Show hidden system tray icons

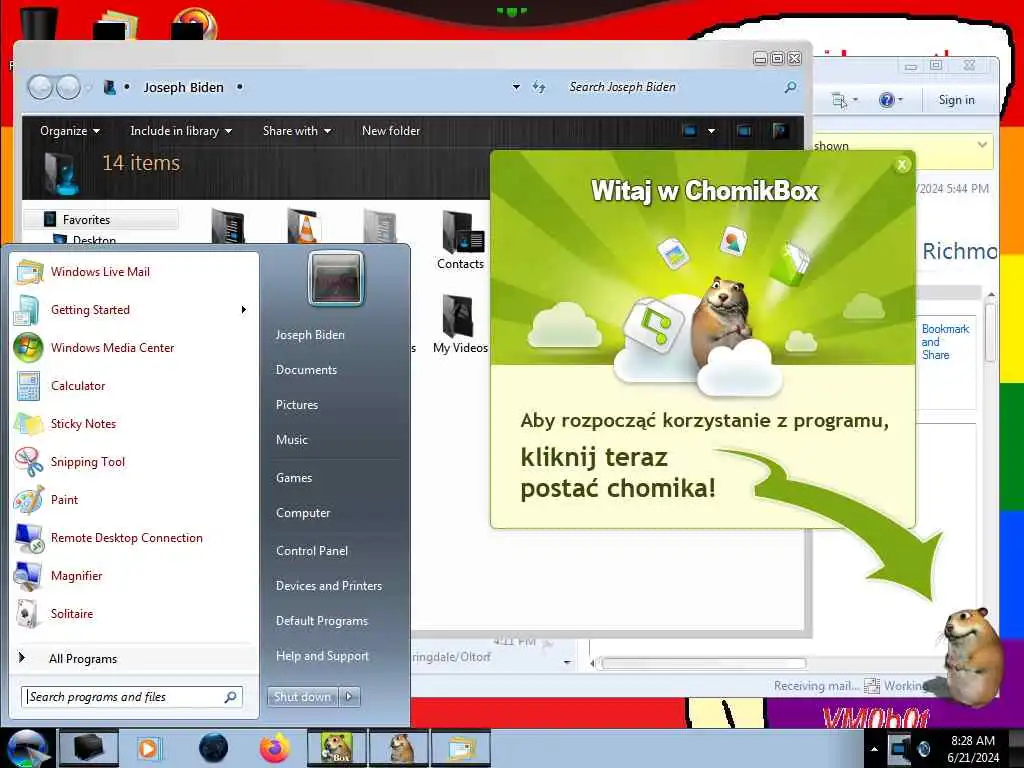874,749
